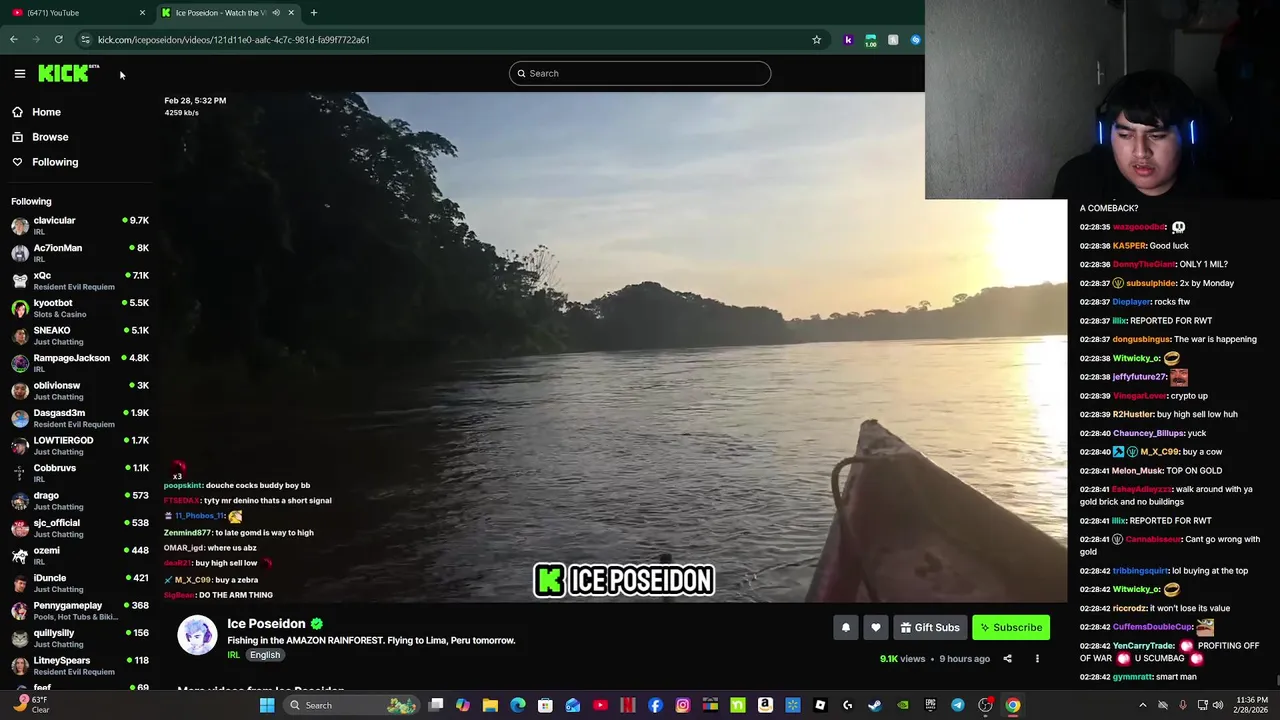The height and width of the screenshot is (720, 1280).
Task: Open Ice Poseidon's channel avatar
Action: pyautogui.click(x=197, y=636)
